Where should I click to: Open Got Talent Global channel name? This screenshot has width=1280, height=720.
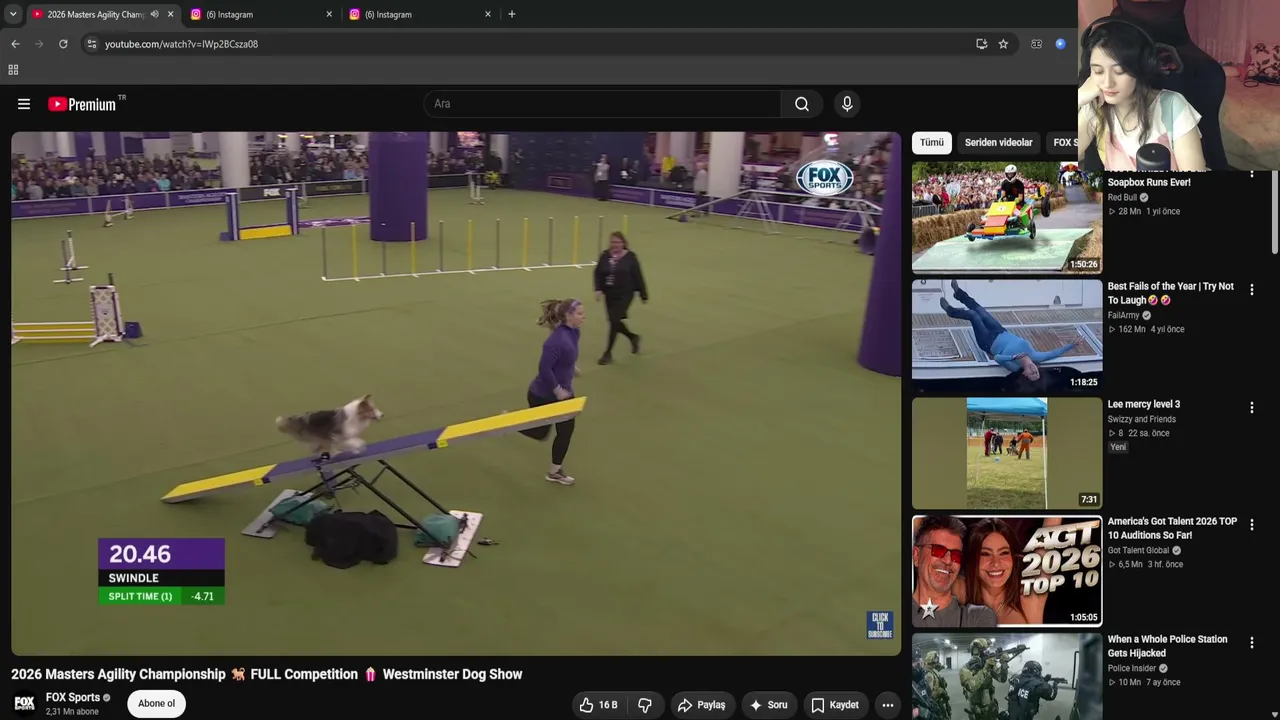(1138, 550)
